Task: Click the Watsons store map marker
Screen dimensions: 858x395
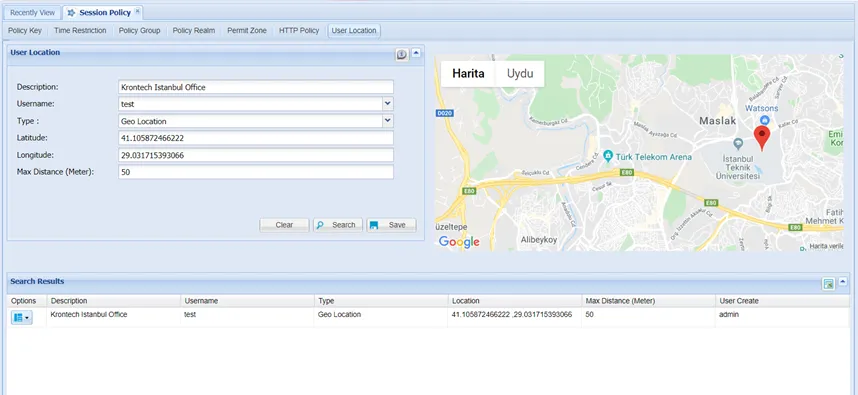Action: click(765, 120)
